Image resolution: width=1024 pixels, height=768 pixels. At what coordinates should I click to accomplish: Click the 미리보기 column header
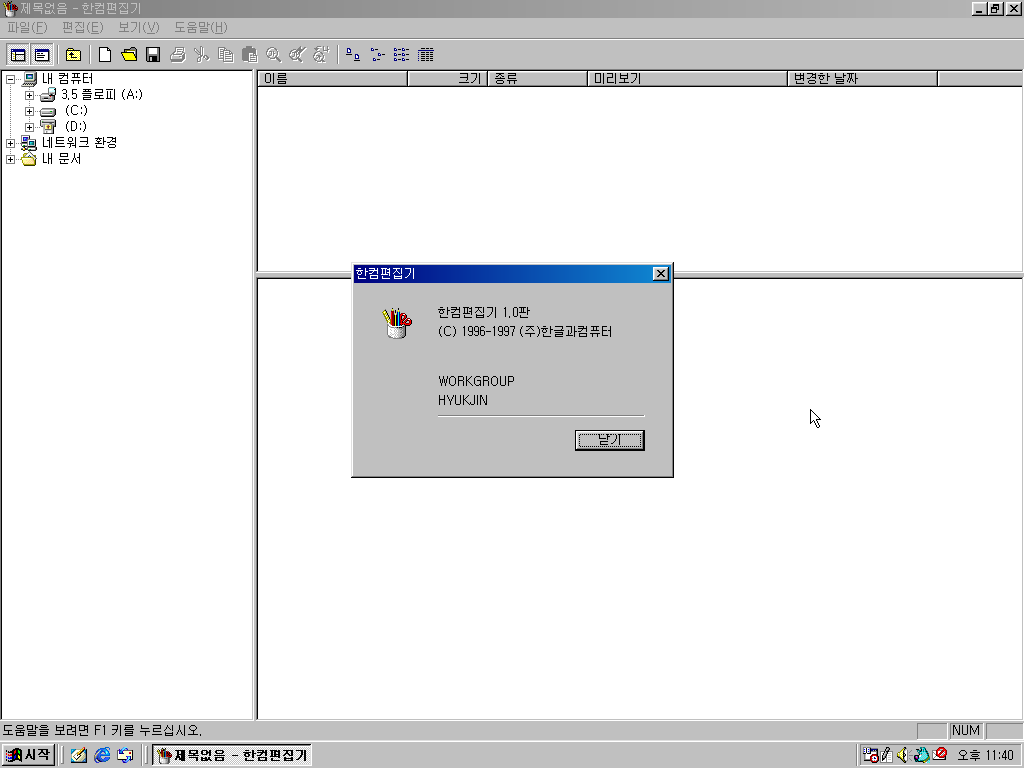687,79
